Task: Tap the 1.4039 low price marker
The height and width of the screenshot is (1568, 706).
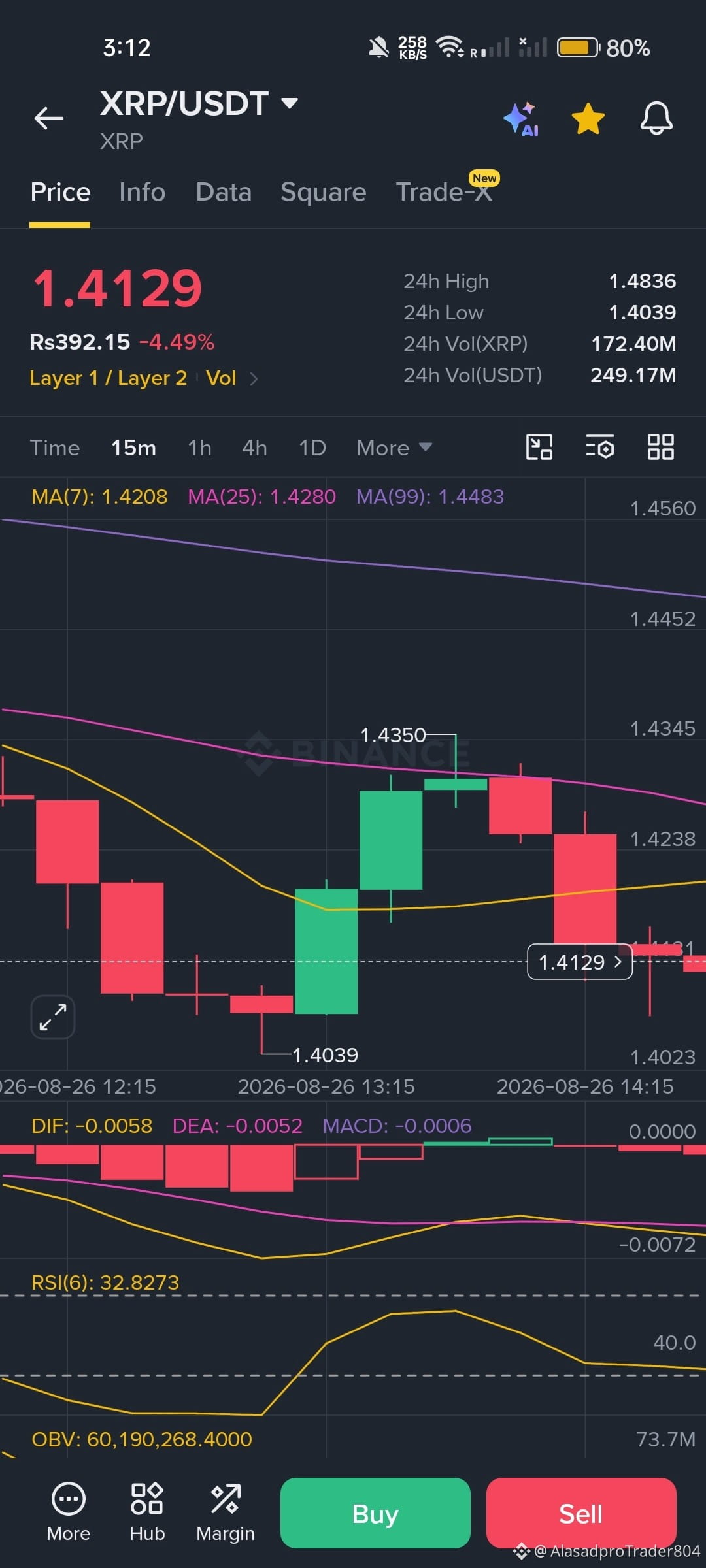Action: pyautogui.click(x=325, y=1055)
